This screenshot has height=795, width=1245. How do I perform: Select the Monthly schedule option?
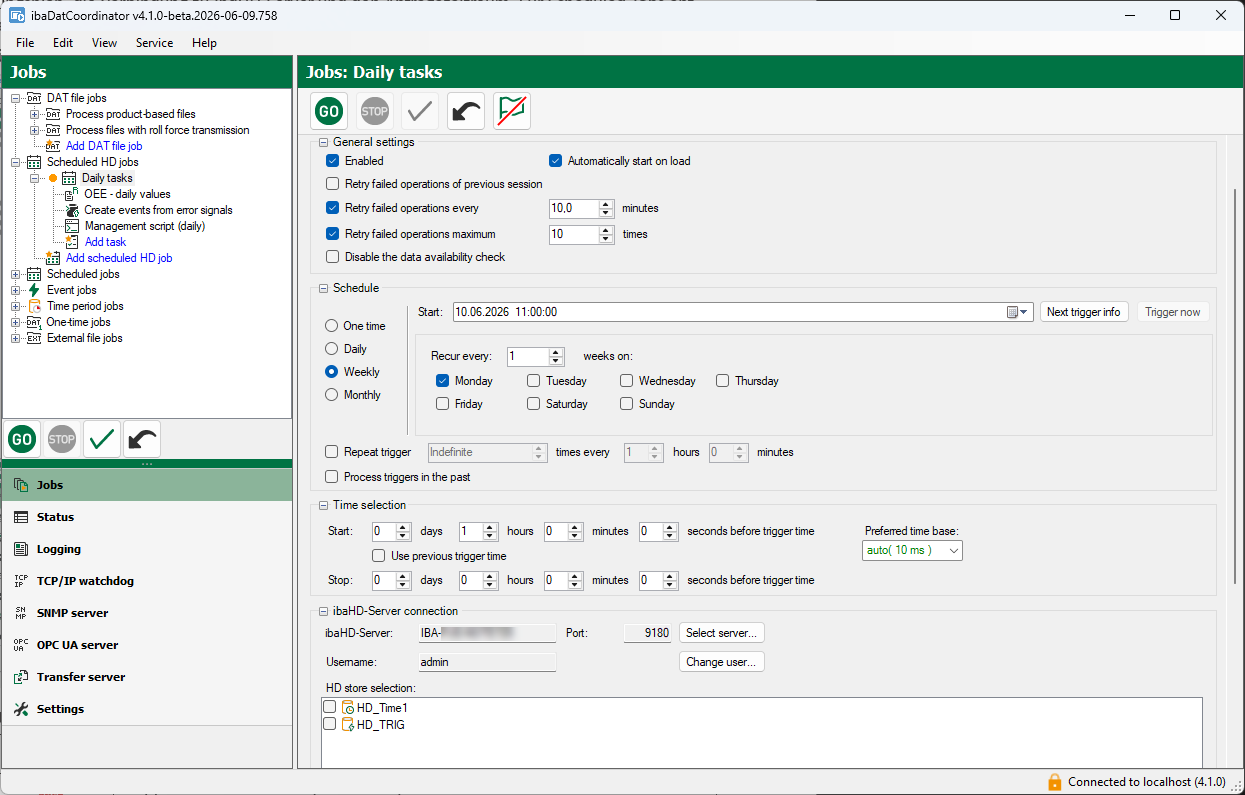point(332,395)
